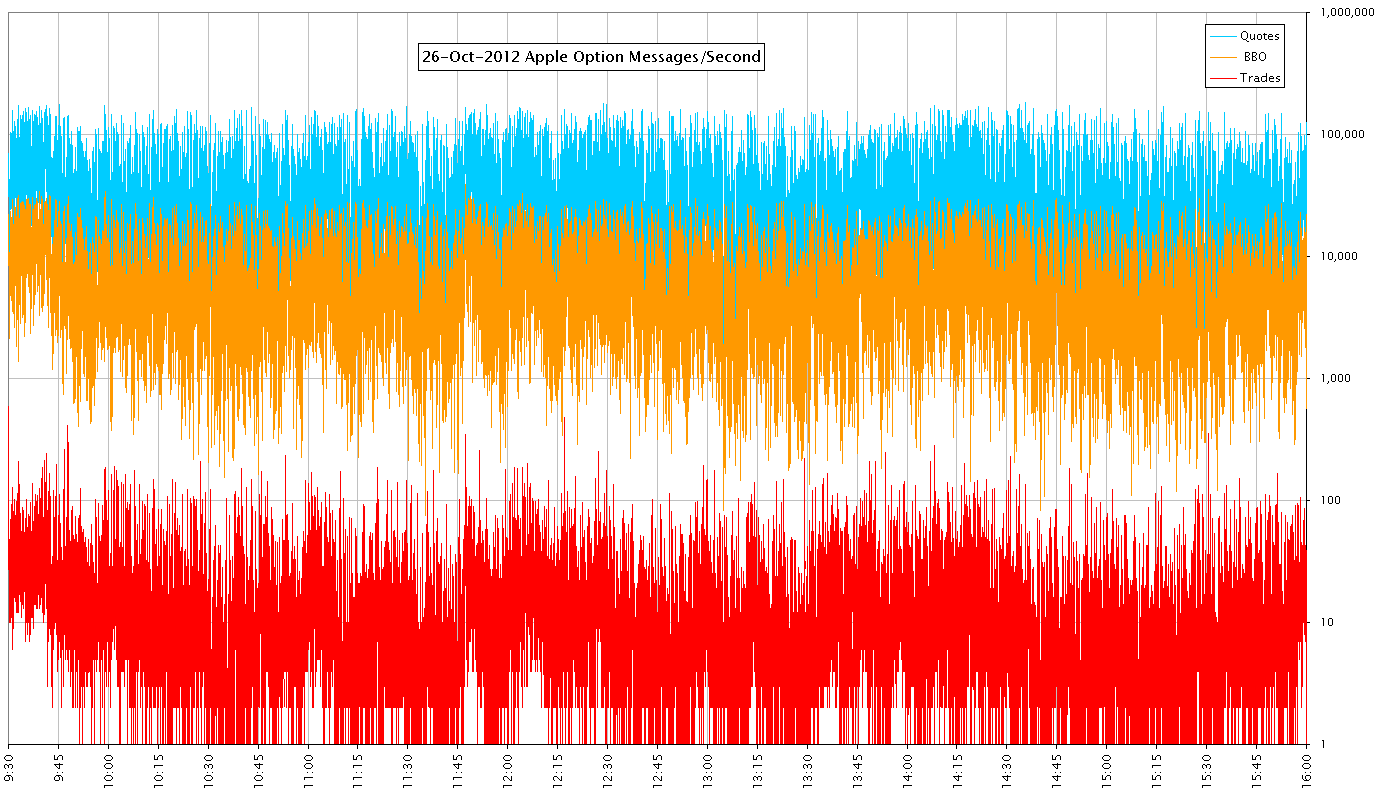The width and height of the screenshot is (1377, 792).
Task: Click the 13:30 time axis label
Action: click(809, 769)
